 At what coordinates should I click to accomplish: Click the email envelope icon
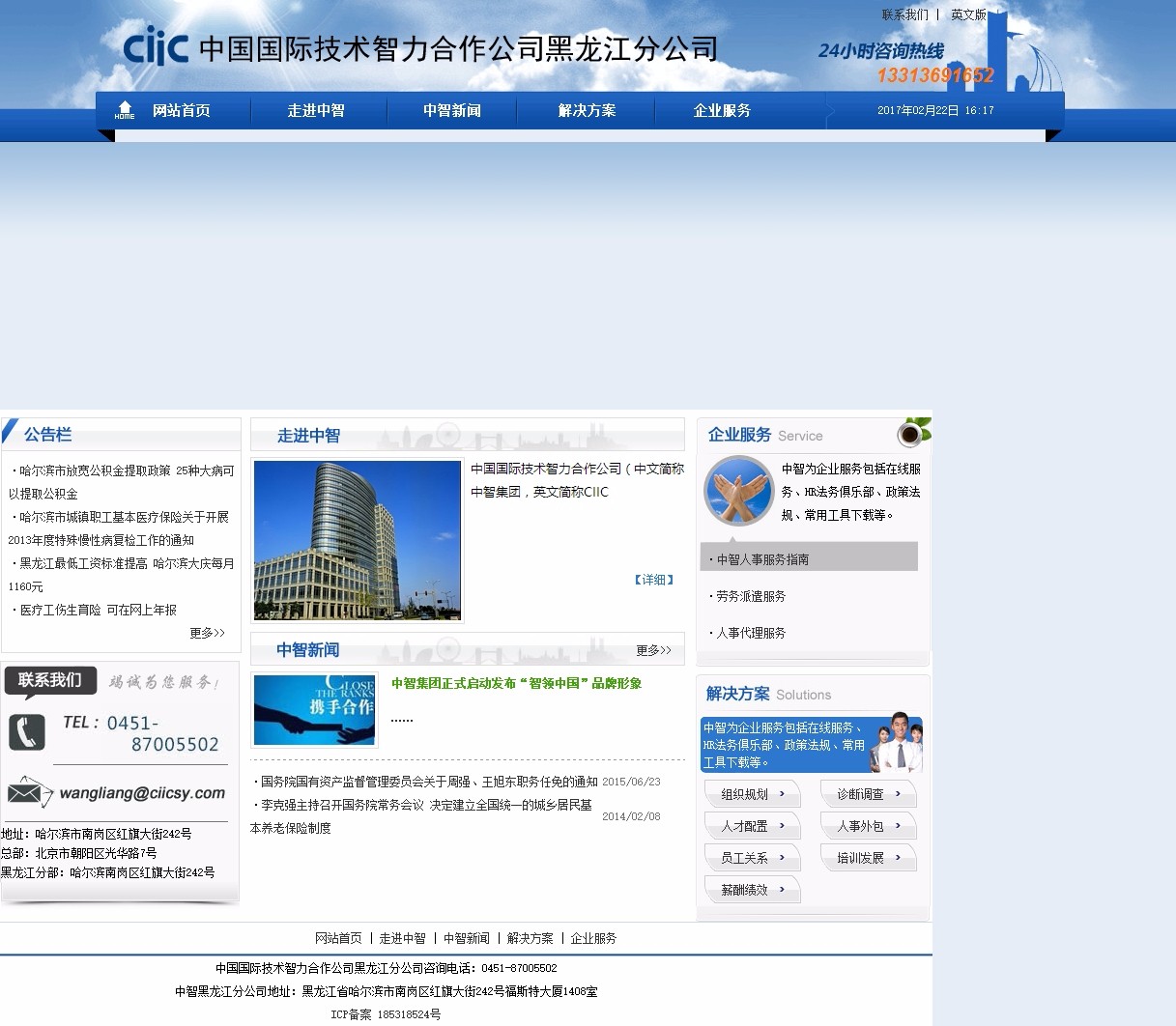point(29,792)
